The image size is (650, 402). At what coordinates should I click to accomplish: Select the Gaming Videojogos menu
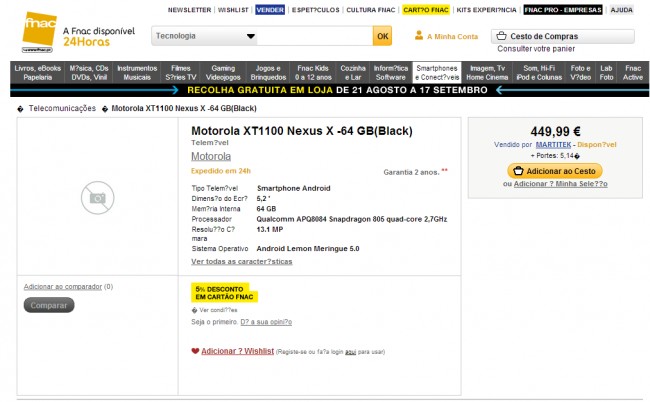pos(223,73)
